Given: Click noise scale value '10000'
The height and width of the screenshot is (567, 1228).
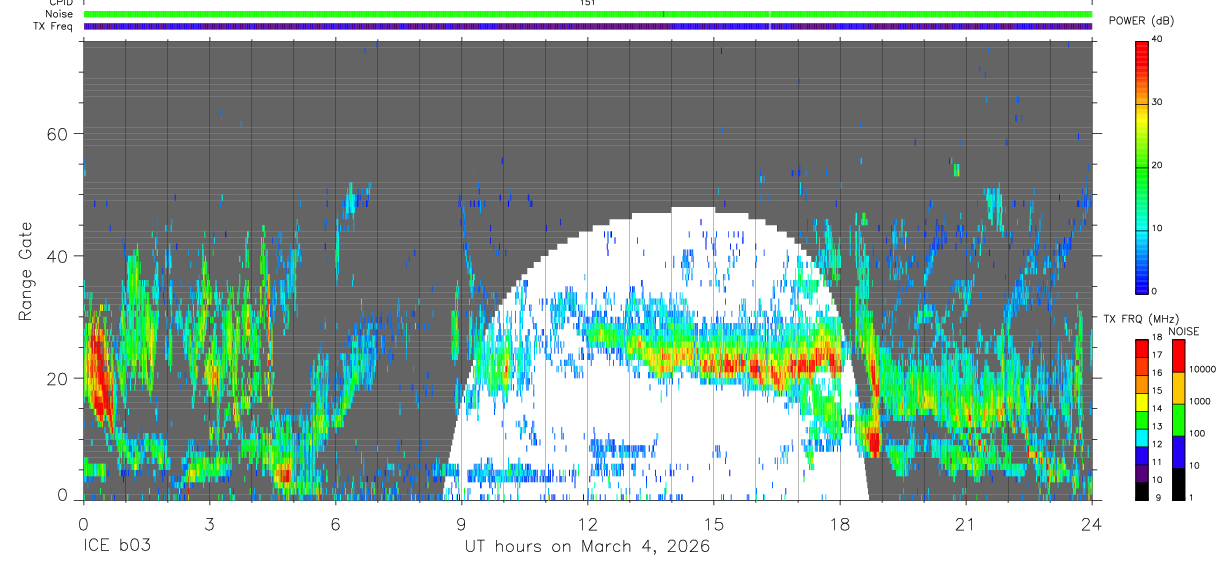Looking at the screenshot, I should (x=1203, y=369).
